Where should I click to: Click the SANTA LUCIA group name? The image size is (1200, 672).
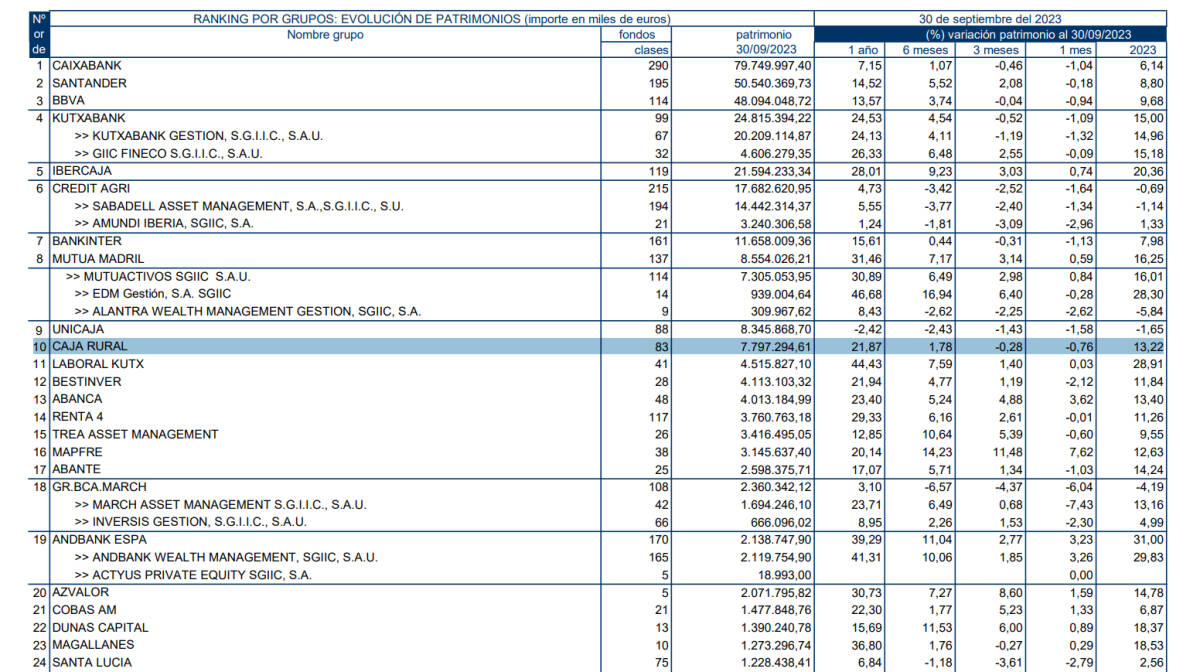(92, 662)
